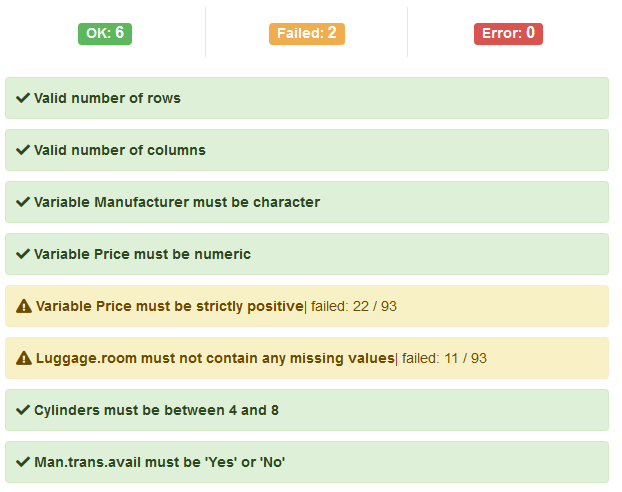Screen dimensions: 622x492
Task: Click checkmark icon on Price numeric rule
Action: (x=23, y=254)
